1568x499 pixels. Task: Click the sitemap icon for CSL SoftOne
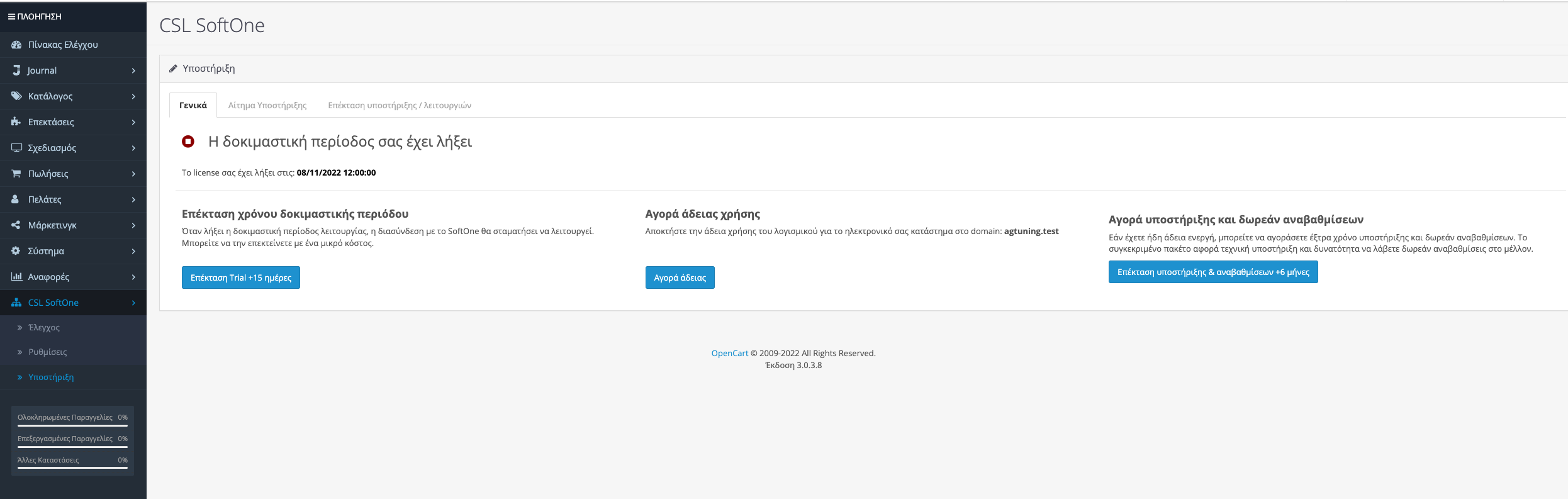(16, 303)
